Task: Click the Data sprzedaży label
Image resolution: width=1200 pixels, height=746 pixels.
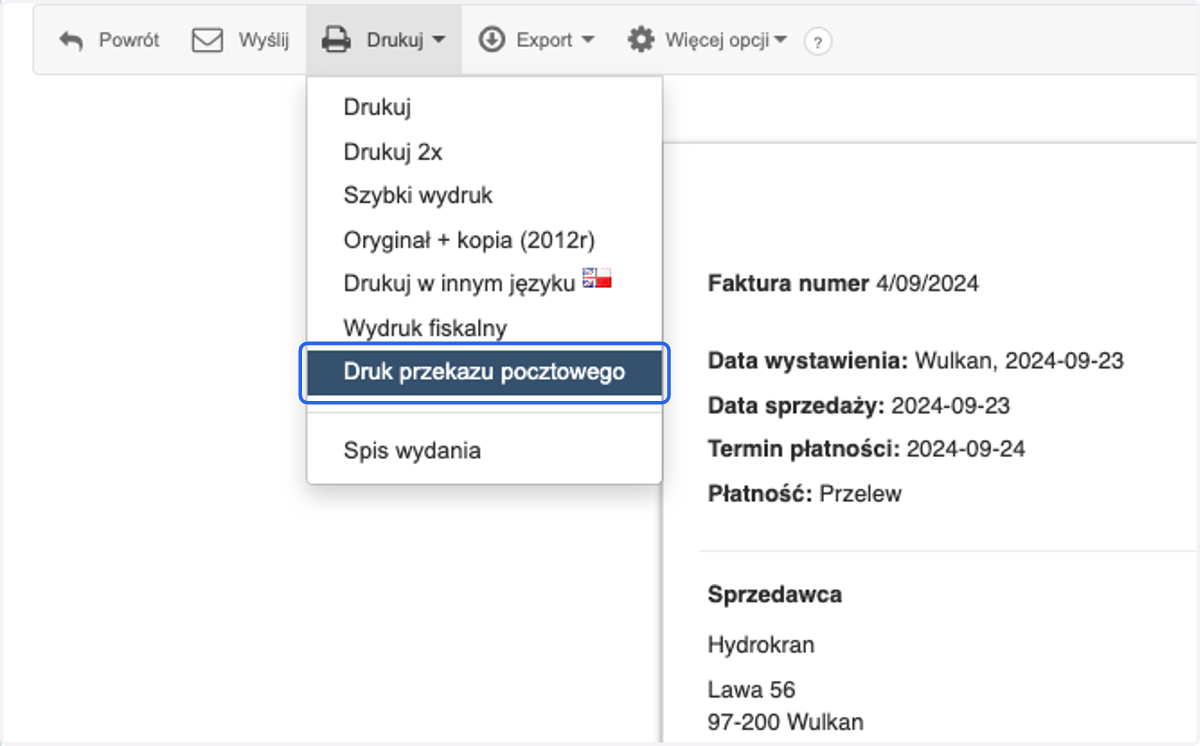Action: [x=797, y=405]
